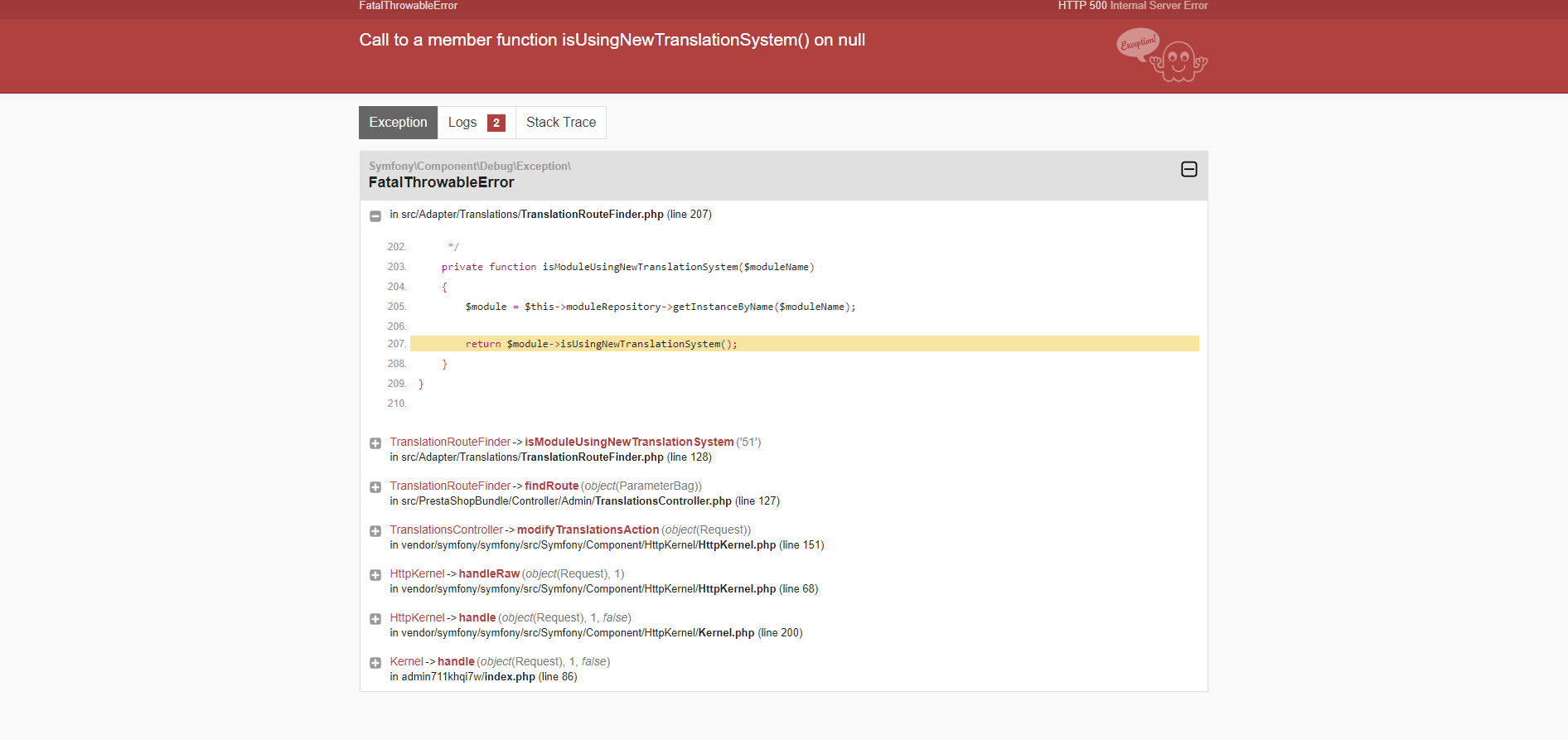Expand the modifyTranslationsAction trace entry

[x=375, y=531]
